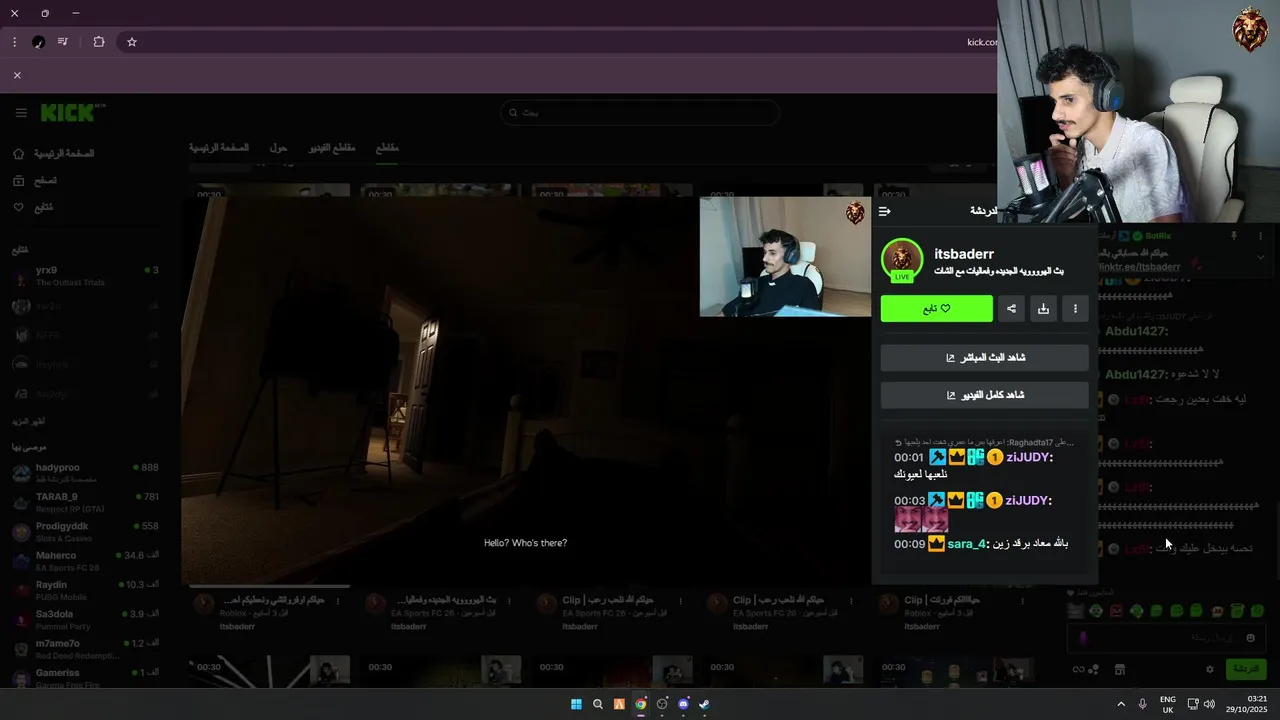Open the OBS taskbar icon

(662, 704)
